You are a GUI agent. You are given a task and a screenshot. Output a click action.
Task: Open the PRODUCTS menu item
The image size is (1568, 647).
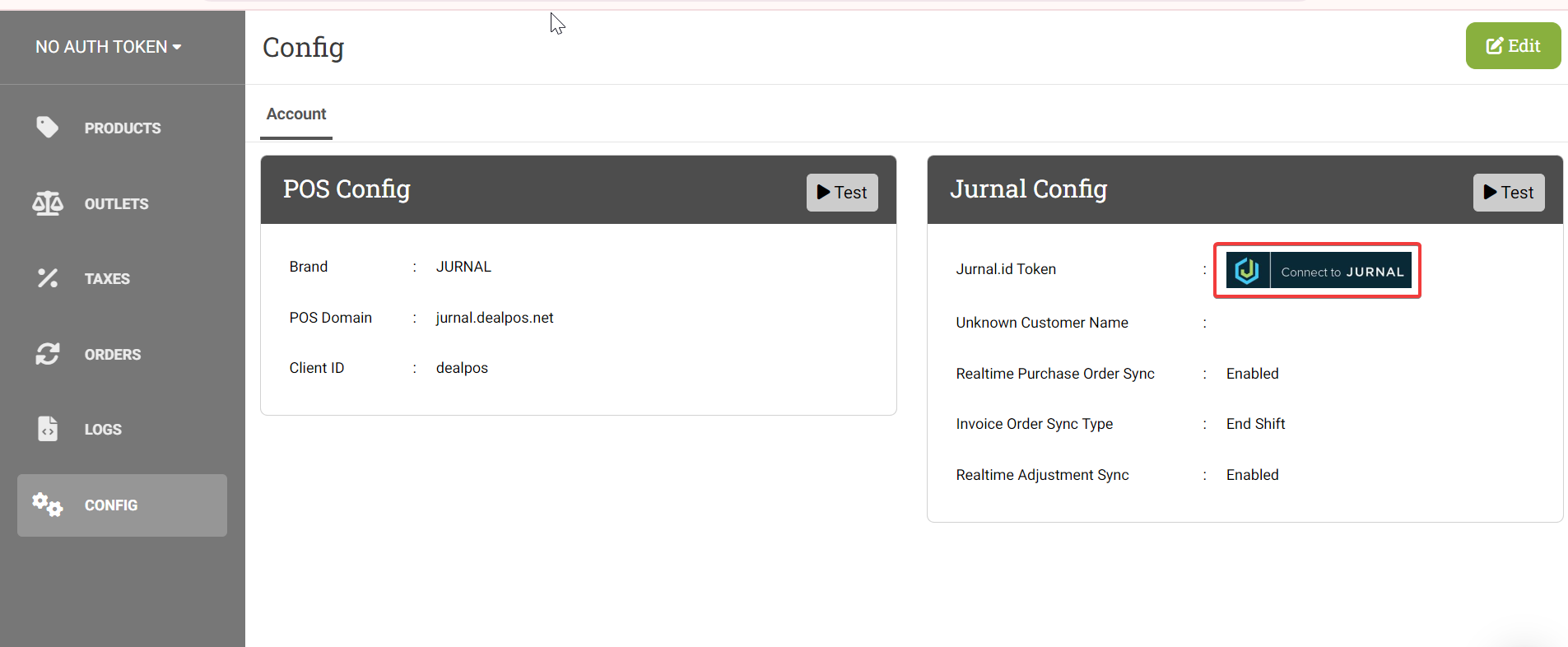[x=122, y=128]
